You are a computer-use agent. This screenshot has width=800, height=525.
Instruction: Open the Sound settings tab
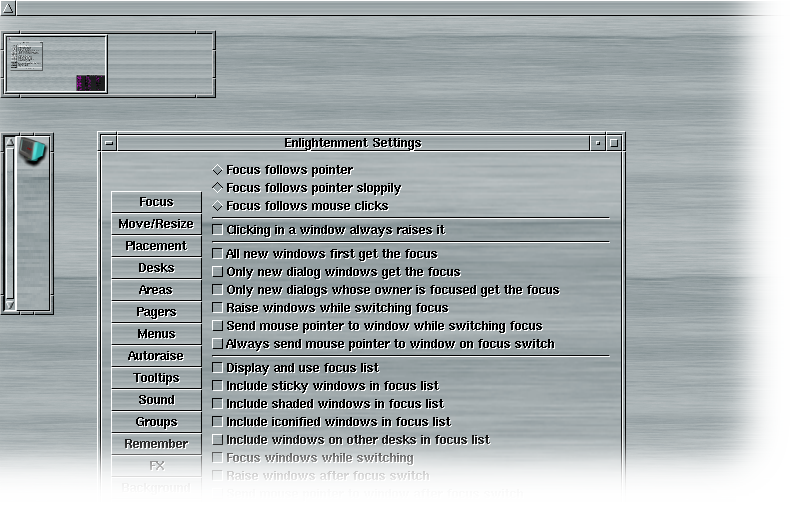[x=156, y=399]
